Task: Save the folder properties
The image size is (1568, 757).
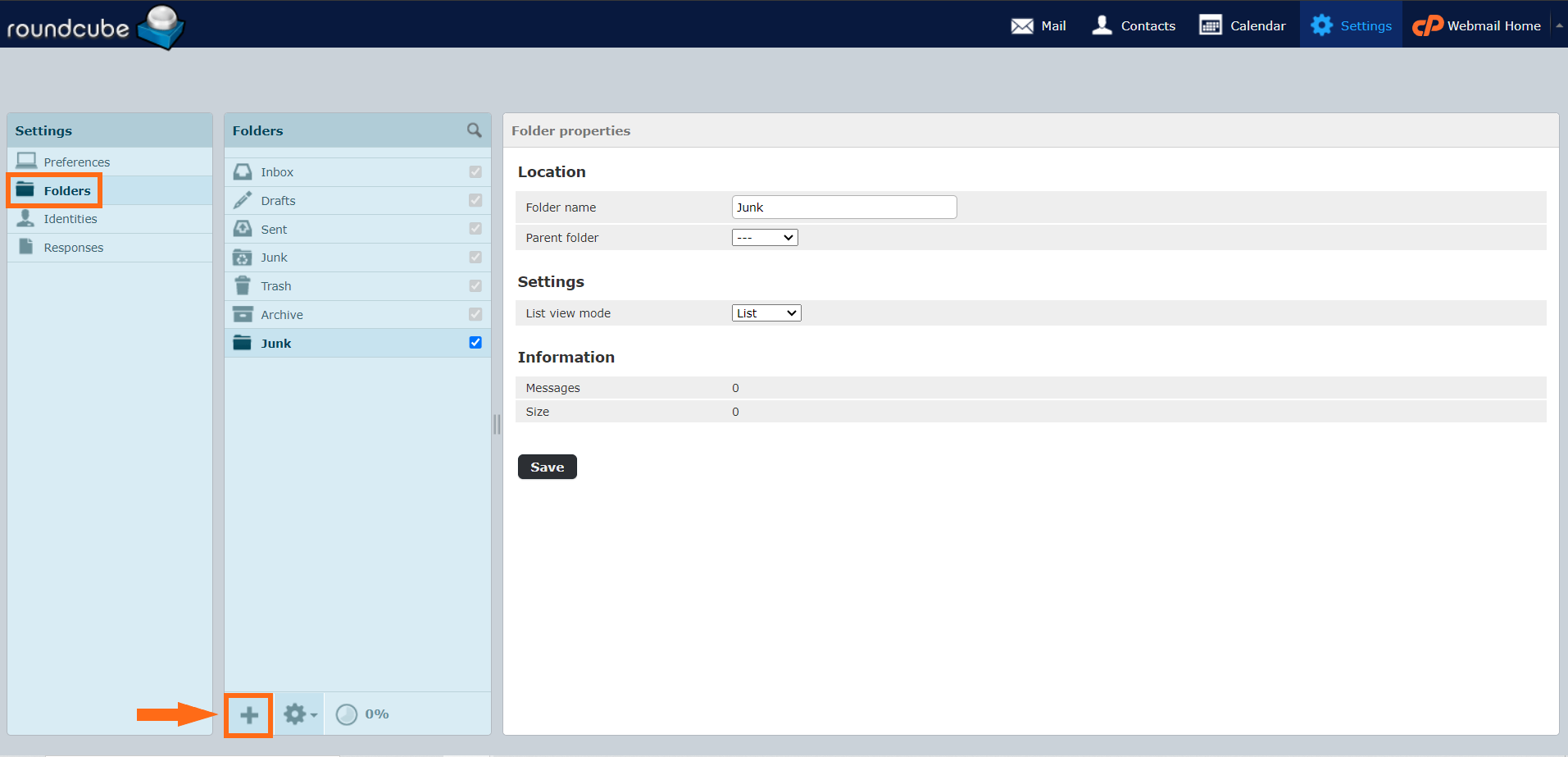Action: pyautogui.click(x=546, y=467)
